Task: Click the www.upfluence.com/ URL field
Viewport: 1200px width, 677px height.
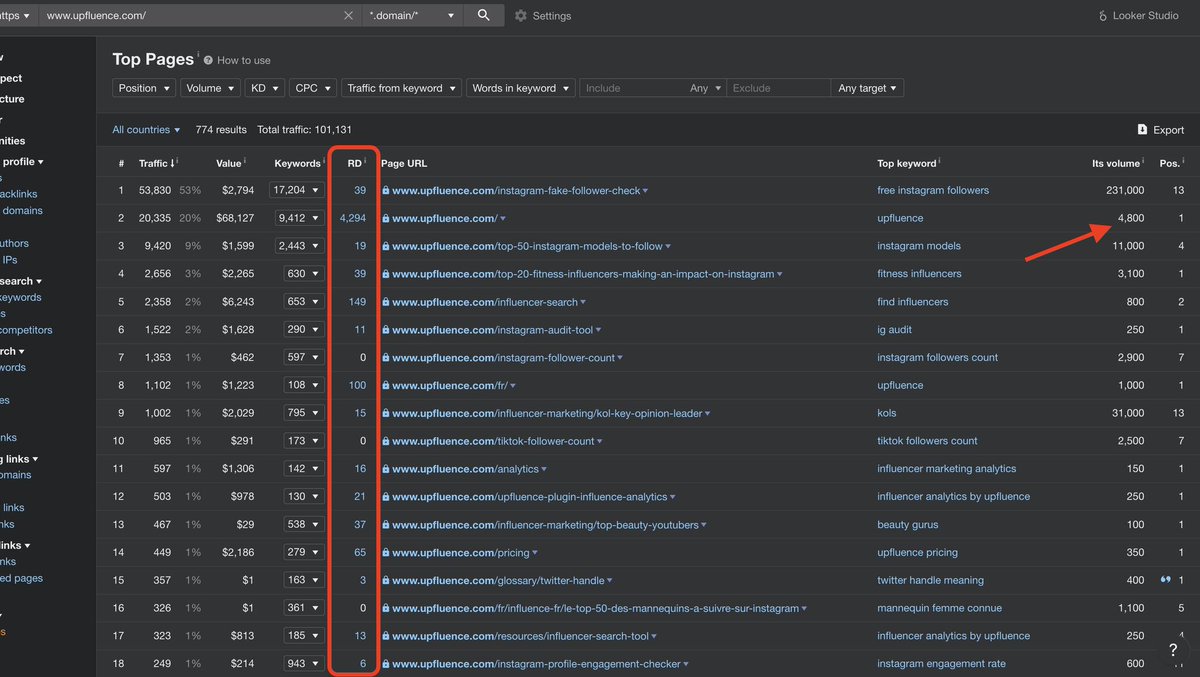Action: coord(190,16)
